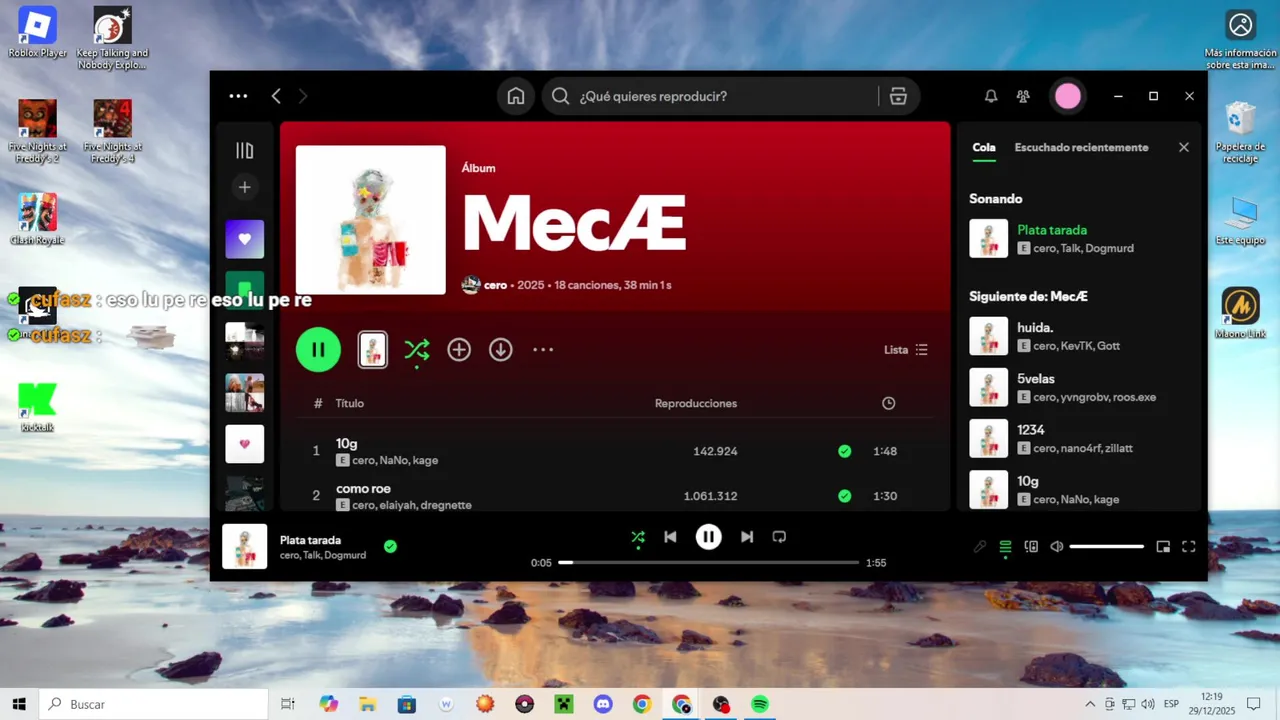Open the mini player

tap(1163, 547)
